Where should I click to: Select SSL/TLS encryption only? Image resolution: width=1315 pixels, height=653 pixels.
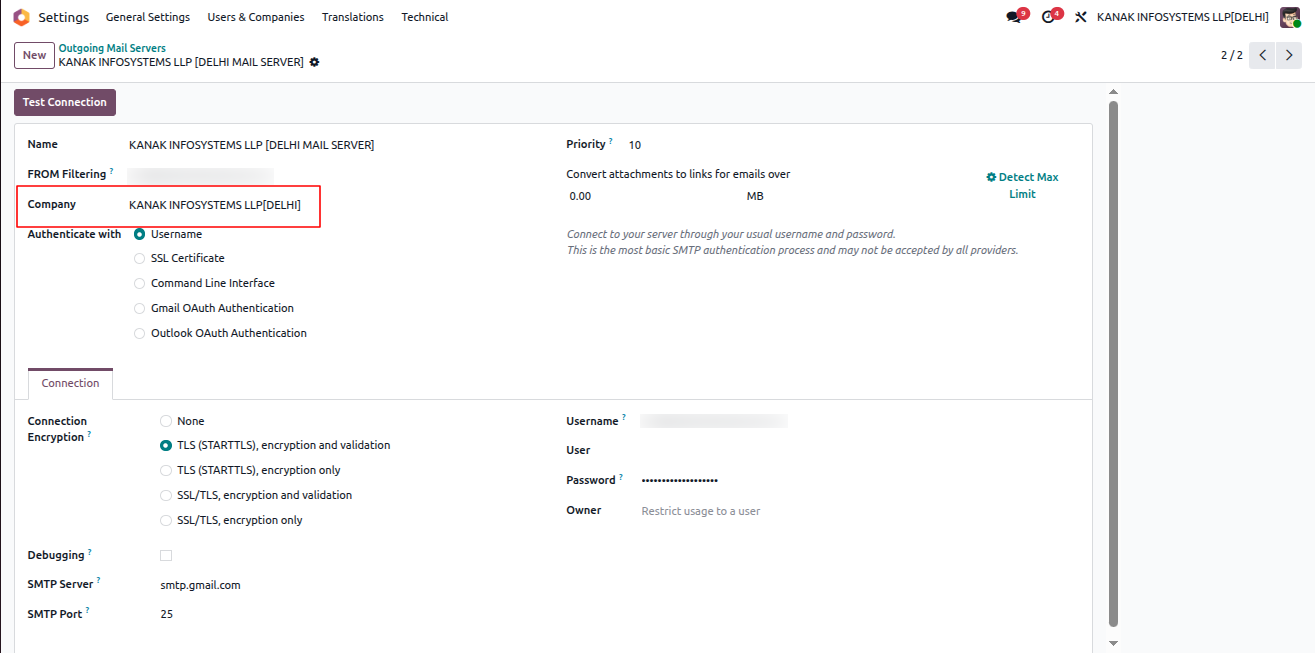(x=166, y=520)
